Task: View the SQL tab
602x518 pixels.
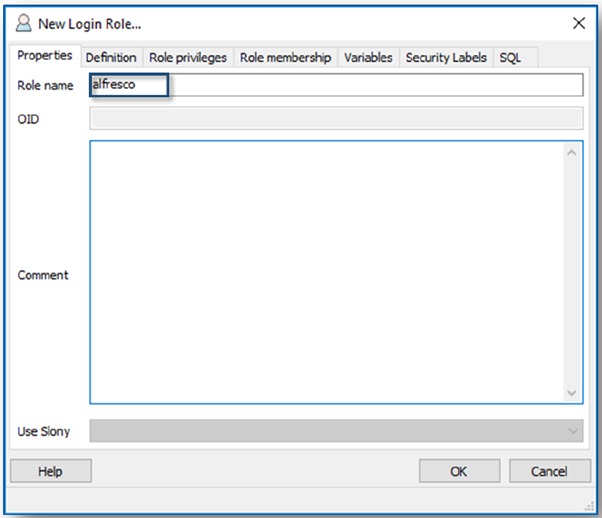Action: 510,58
